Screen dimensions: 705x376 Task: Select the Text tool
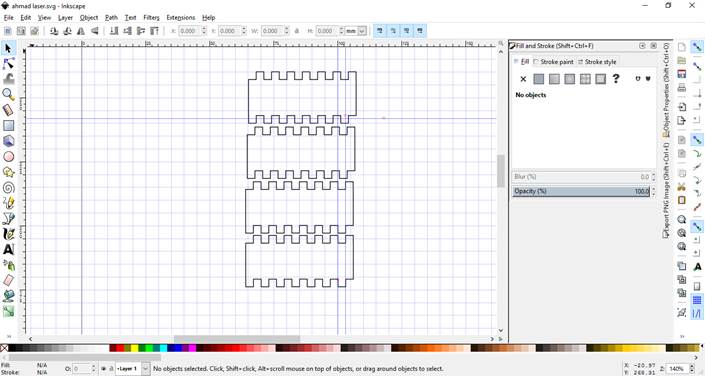point(8,249)
